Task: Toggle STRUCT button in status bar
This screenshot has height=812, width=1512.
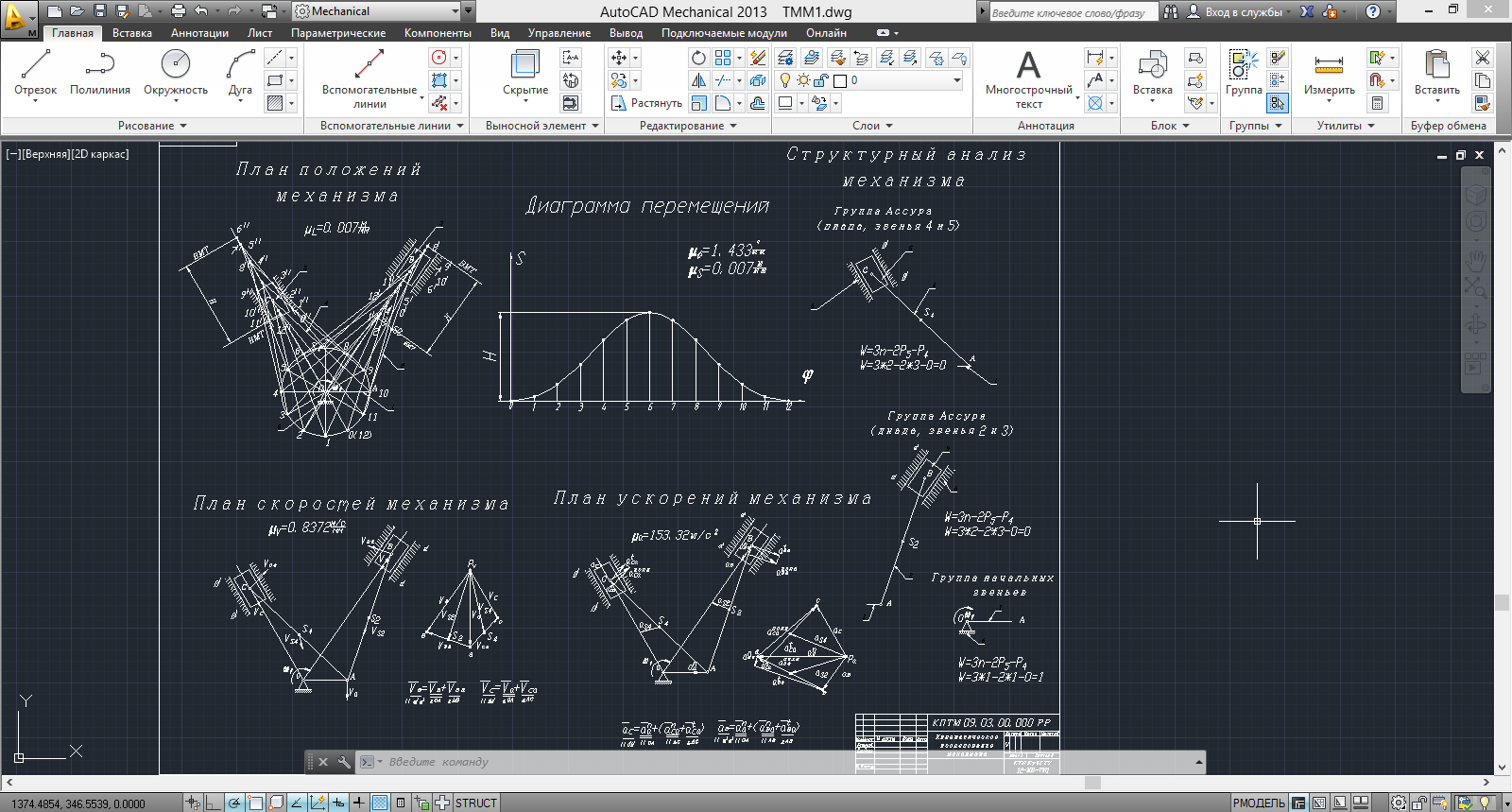Action: pos(475,803)
